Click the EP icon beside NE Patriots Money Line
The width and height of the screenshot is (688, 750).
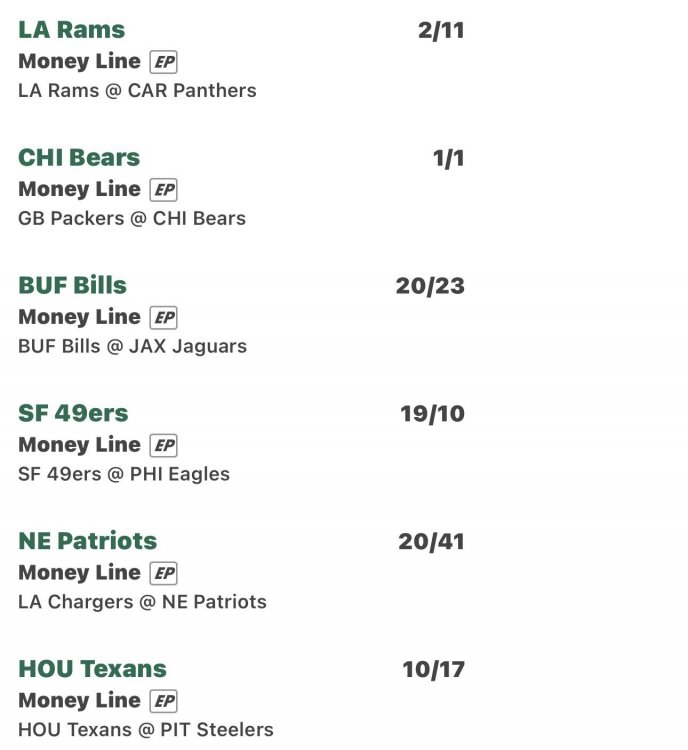[163, 574]
